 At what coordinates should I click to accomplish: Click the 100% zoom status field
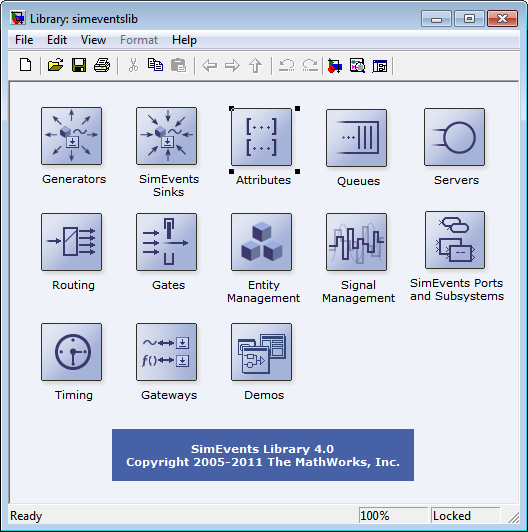pyautogui.click(x=393, y=516)
